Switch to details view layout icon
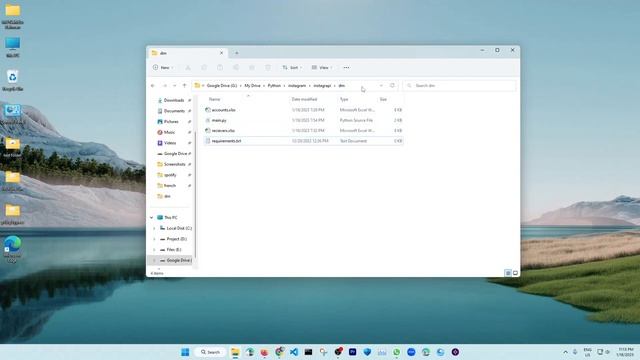This screenshot has height=360, width=640. click(x=508, y=273)
